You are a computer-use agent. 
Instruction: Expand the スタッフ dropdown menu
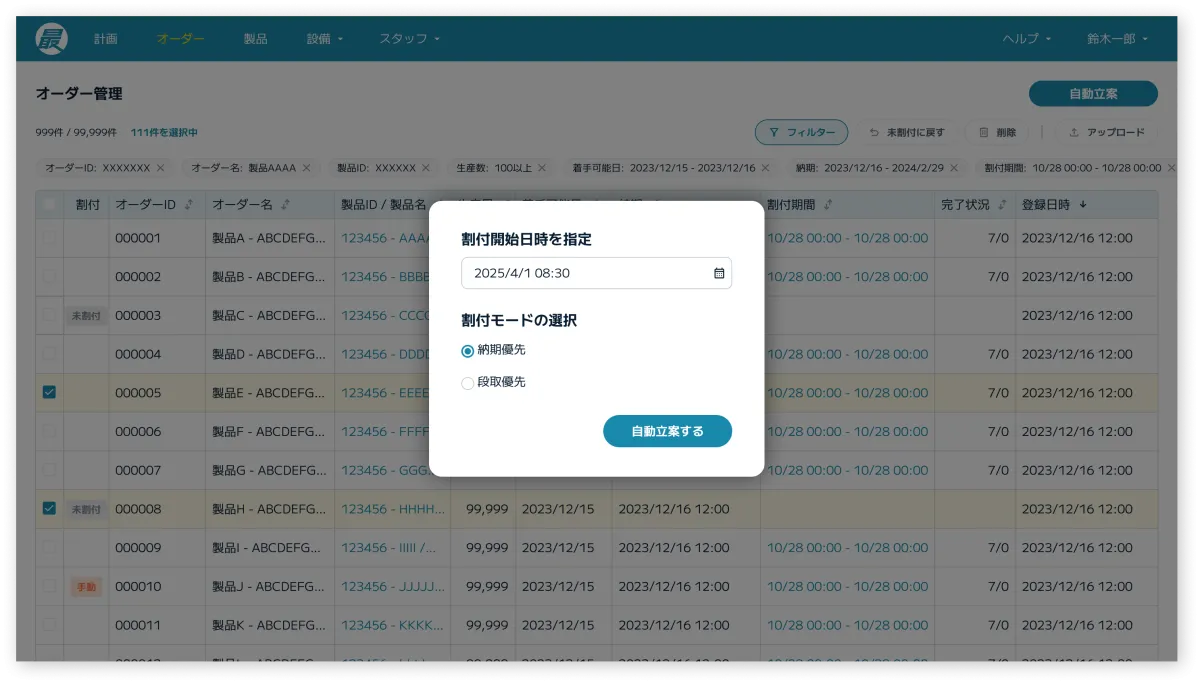click(409, 39)
